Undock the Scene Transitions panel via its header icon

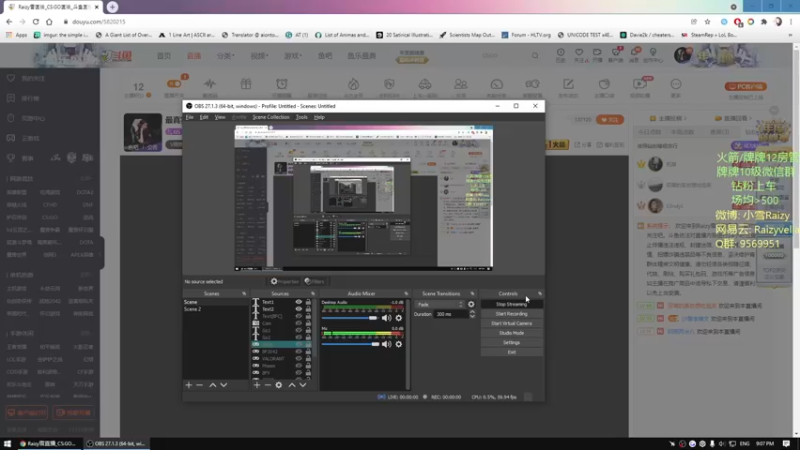[x=472, y=294]
